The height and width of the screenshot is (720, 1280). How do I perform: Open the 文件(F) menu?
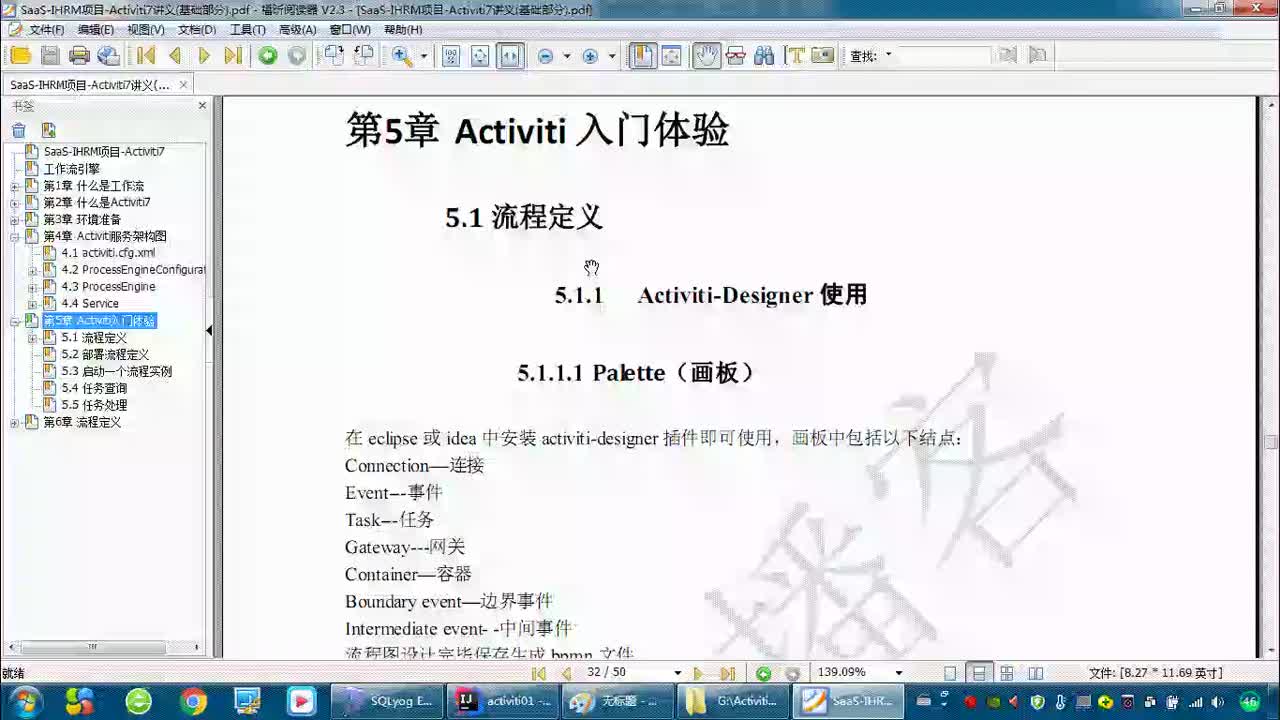click(x=46, y=29)
